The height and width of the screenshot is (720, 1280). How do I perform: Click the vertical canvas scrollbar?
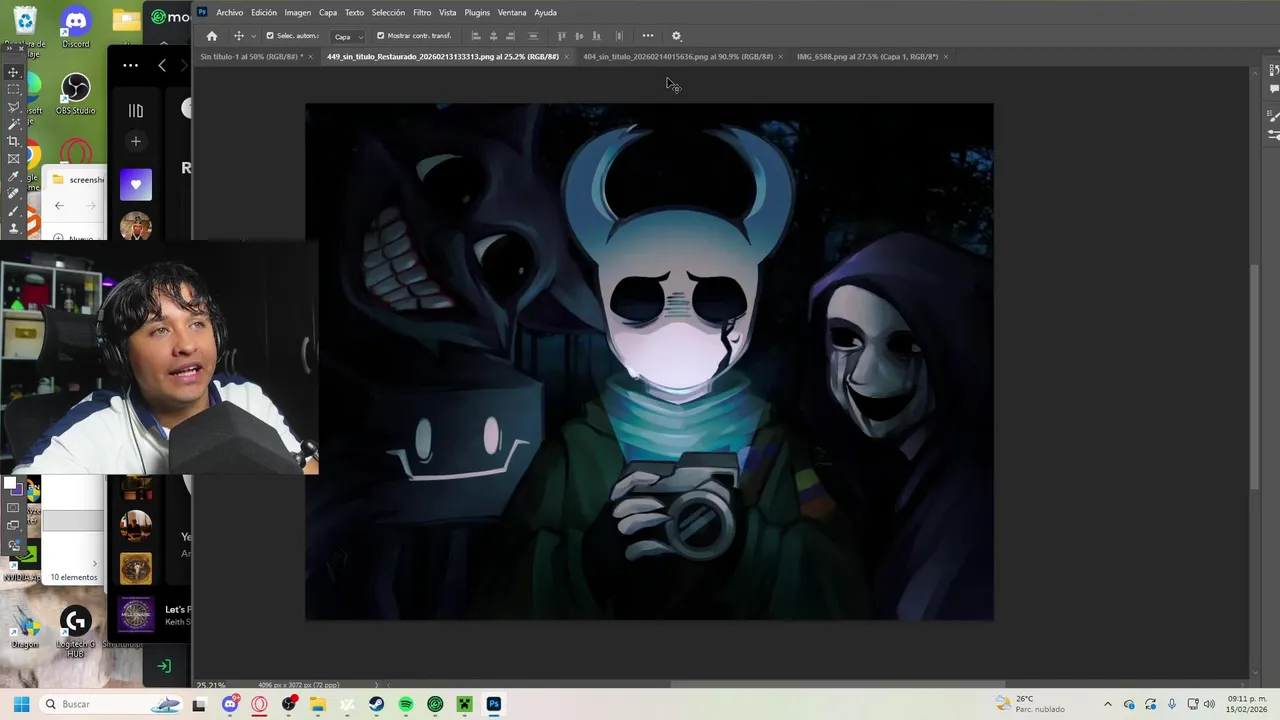1256,376
